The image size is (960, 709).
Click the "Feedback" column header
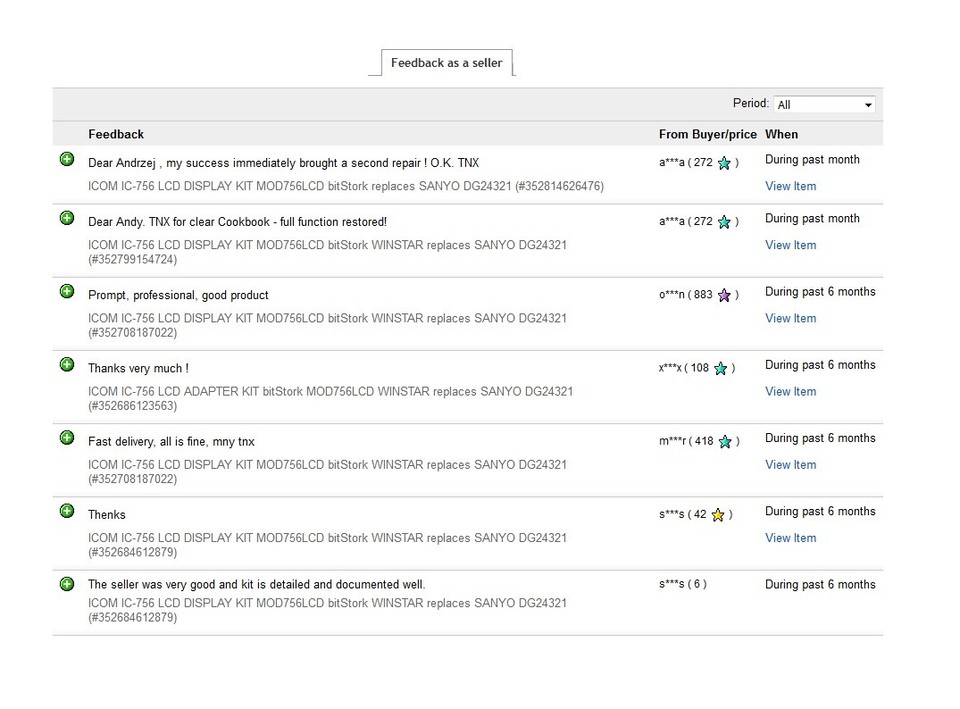pyautogui.click(x=116, y=134)
